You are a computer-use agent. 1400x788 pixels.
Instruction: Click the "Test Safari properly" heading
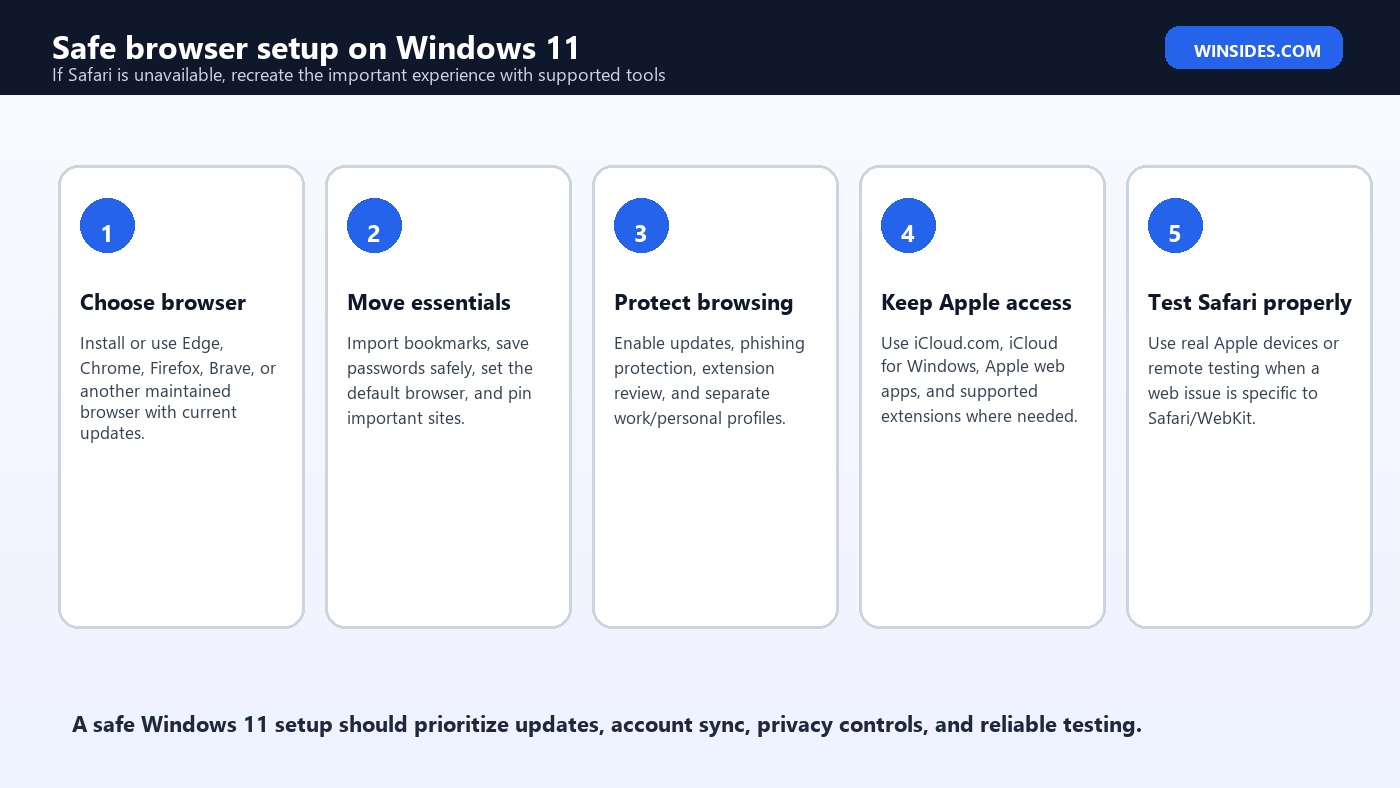(x=1250, y=302)
